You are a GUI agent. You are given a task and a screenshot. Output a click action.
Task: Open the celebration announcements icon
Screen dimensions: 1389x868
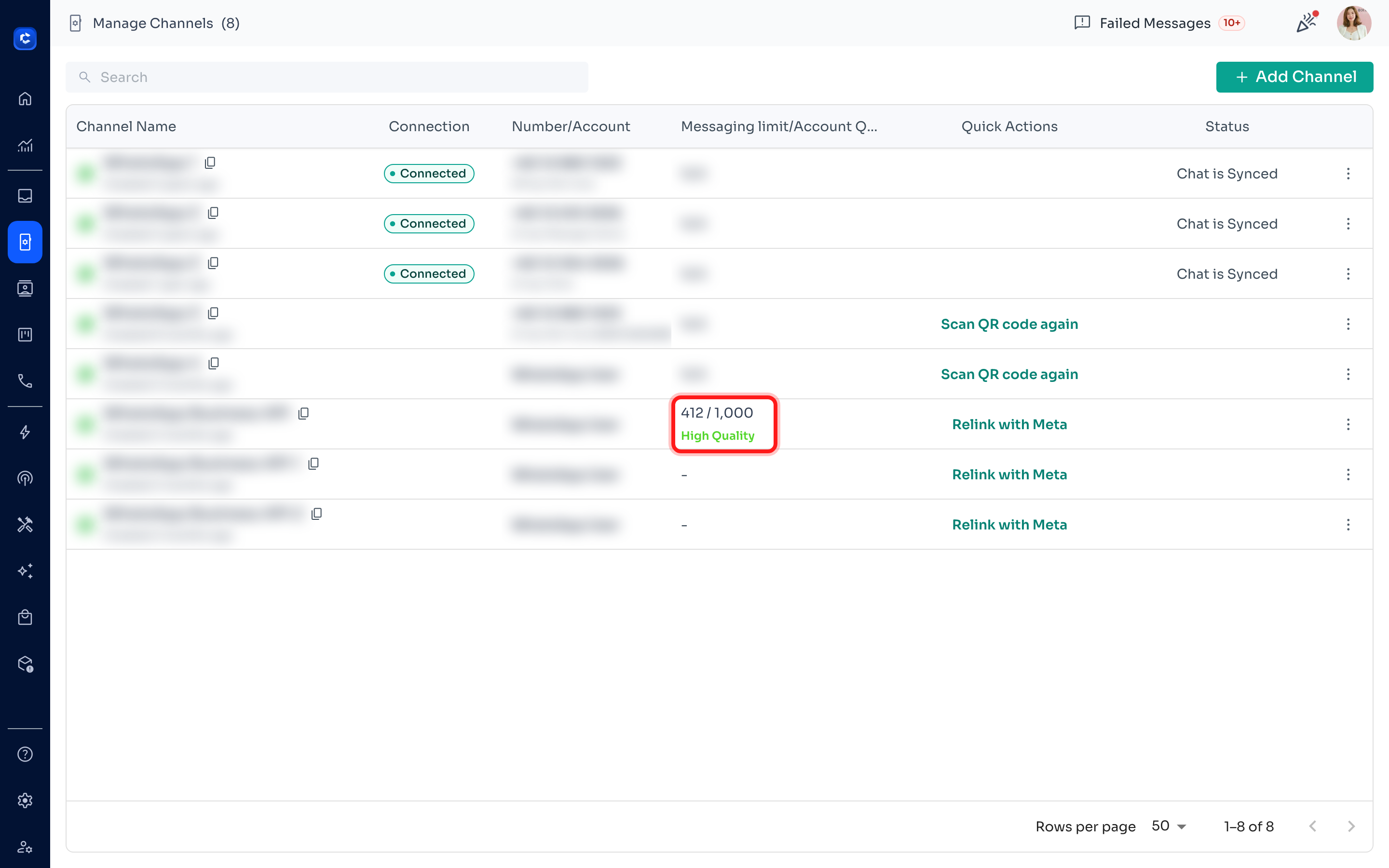tap(1307, 22)
